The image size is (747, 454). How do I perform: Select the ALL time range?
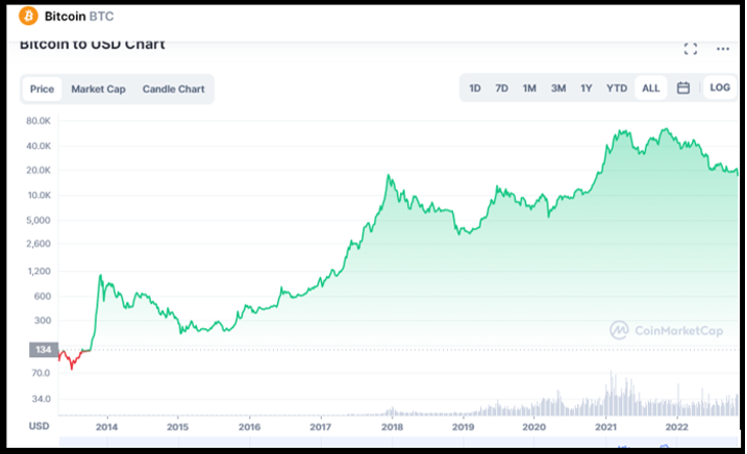click(651, 88)
